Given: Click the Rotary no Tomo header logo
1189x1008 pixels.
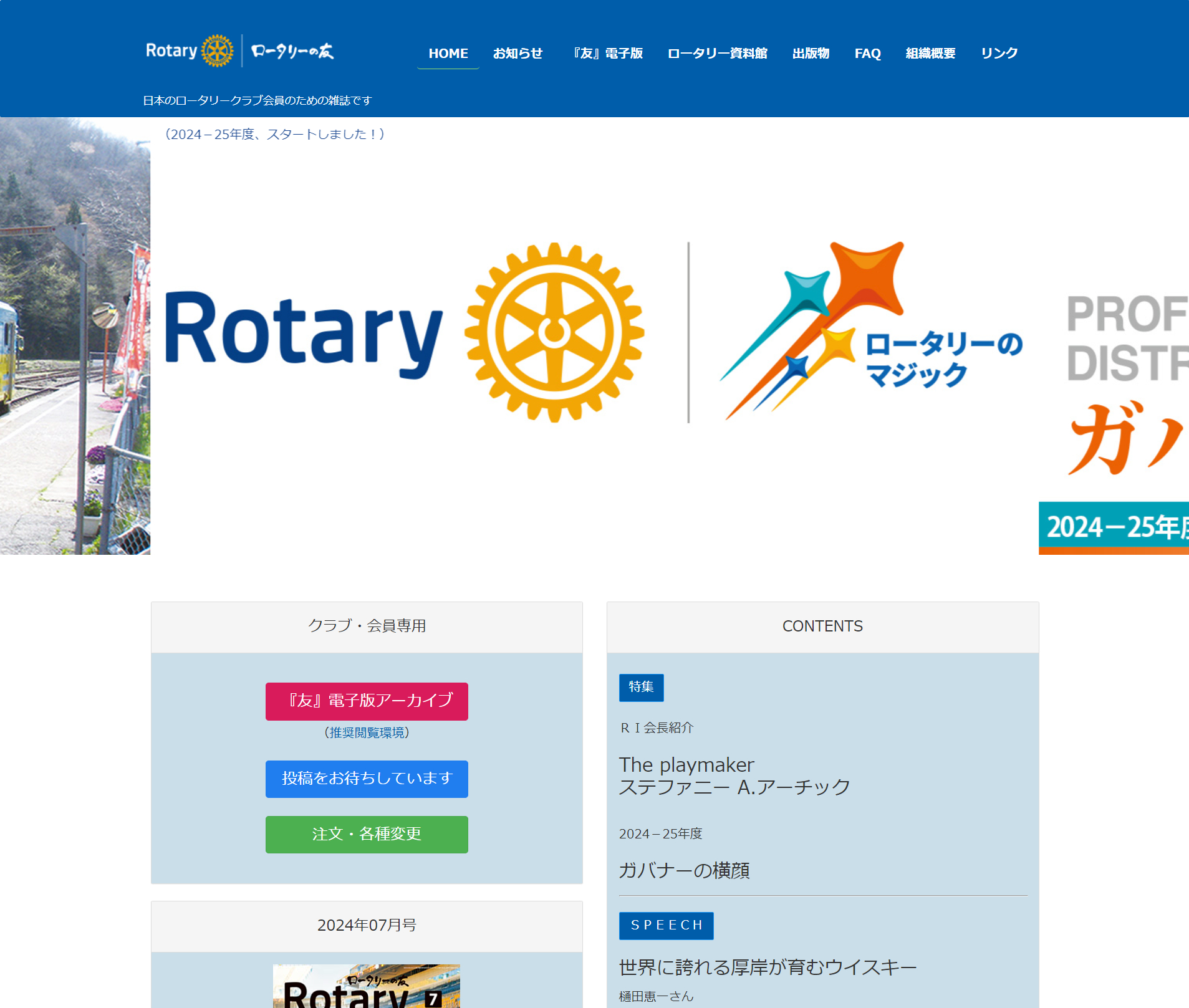Looking at the screenshot, I should [240, 50].
